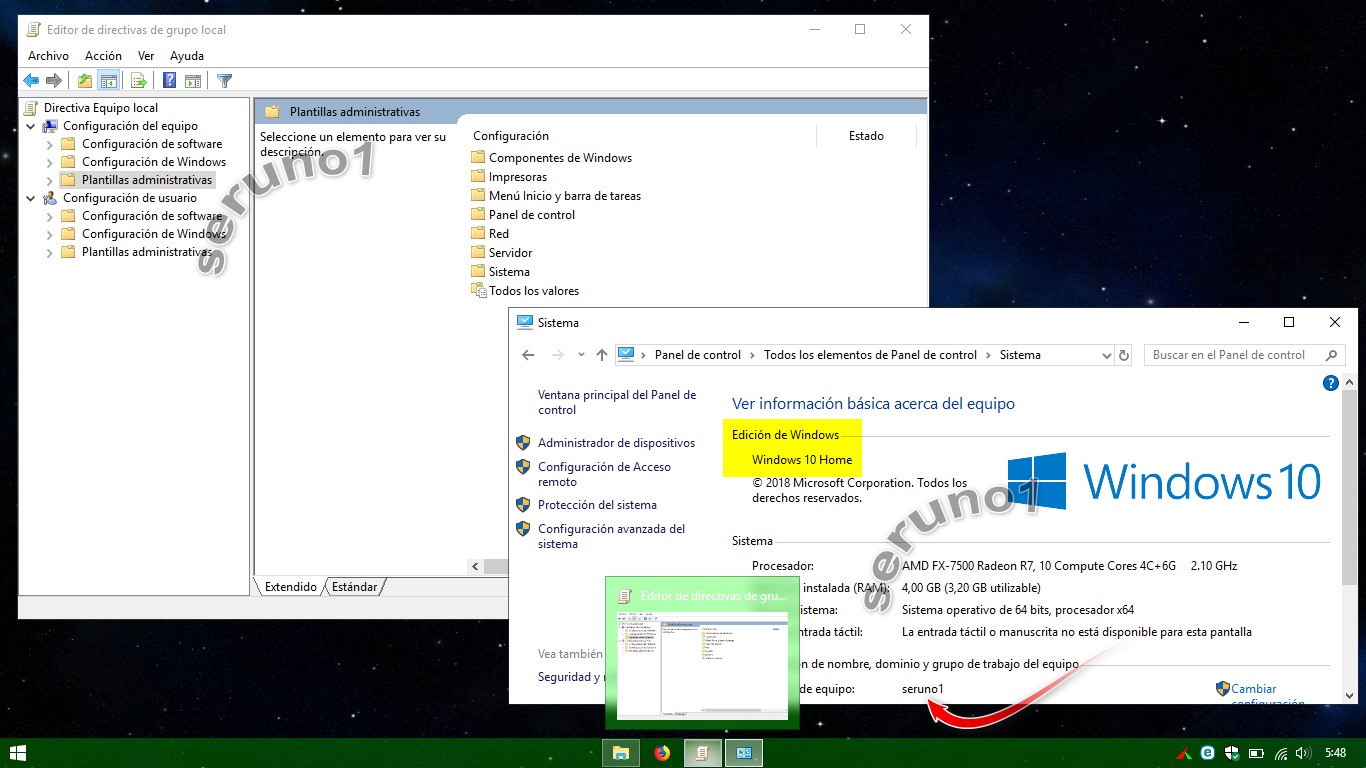This screenshot has height=768, width=1366.
Task: Toggle the Show/Hide action pane icon
Action: click(x=193, y=81)
